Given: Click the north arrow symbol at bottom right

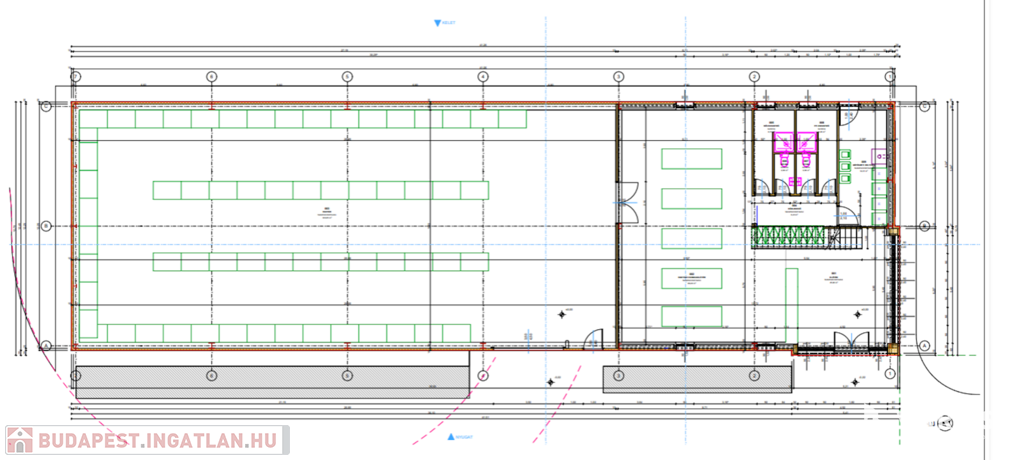Looking at the screenshot, I should (944, 422).
